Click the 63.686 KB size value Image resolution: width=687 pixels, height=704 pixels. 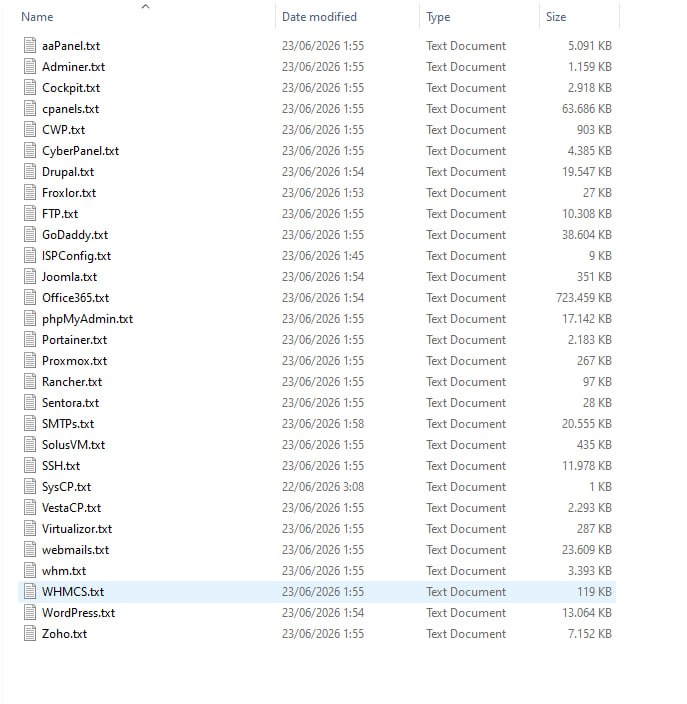(x=587, y=109)
